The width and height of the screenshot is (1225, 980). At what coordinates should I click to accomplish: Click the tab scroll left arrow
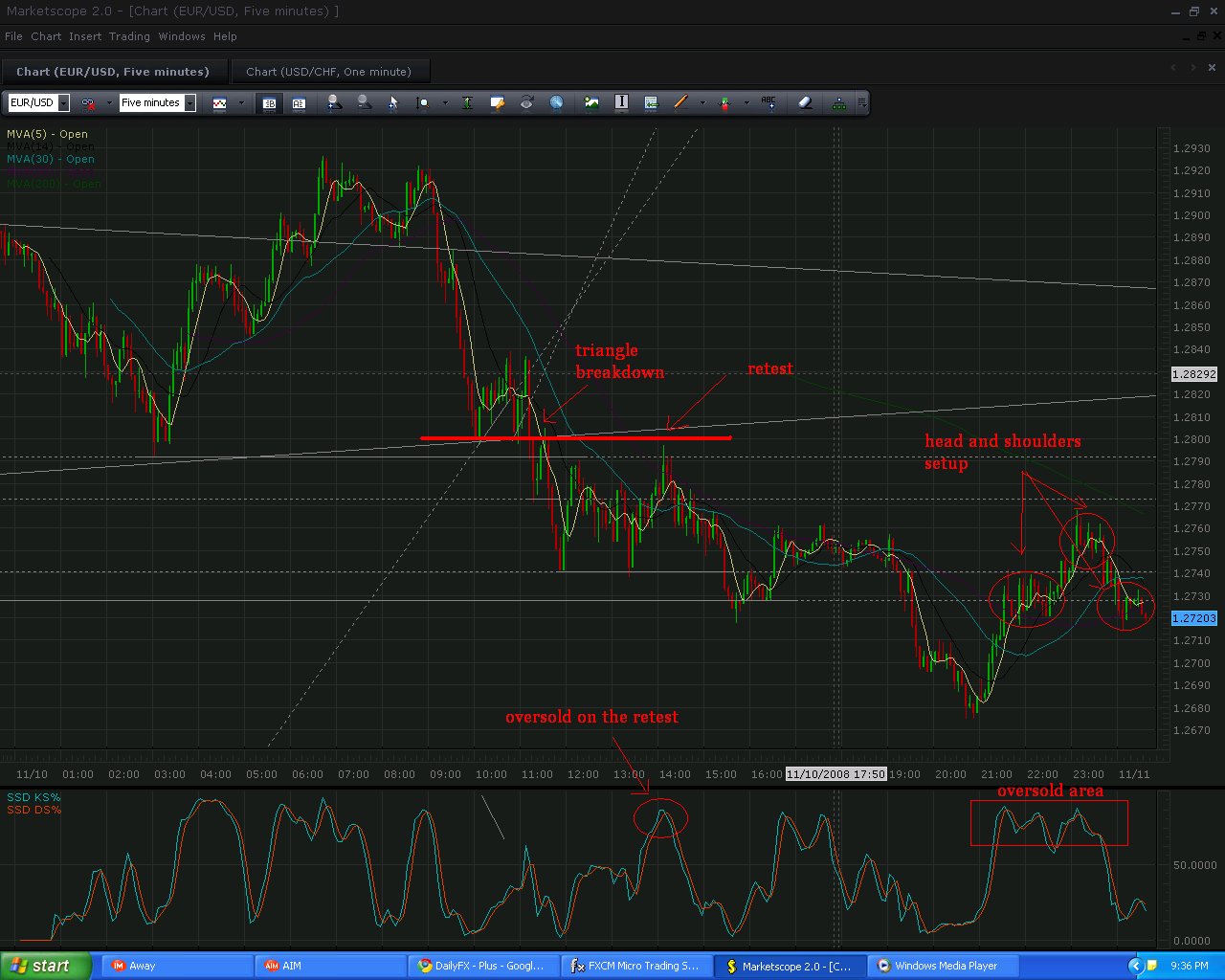[1174, 68]
